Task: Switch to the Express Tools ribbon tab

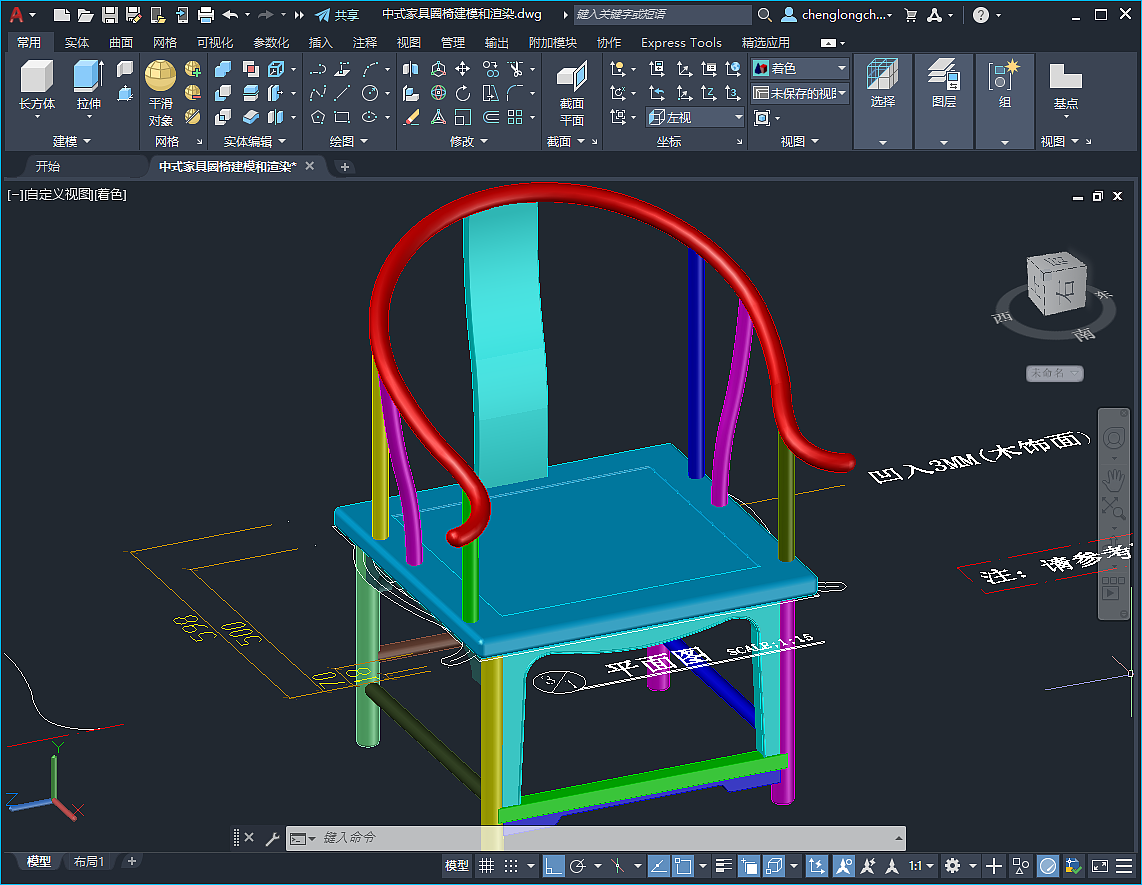Action: tap(681, 42)
